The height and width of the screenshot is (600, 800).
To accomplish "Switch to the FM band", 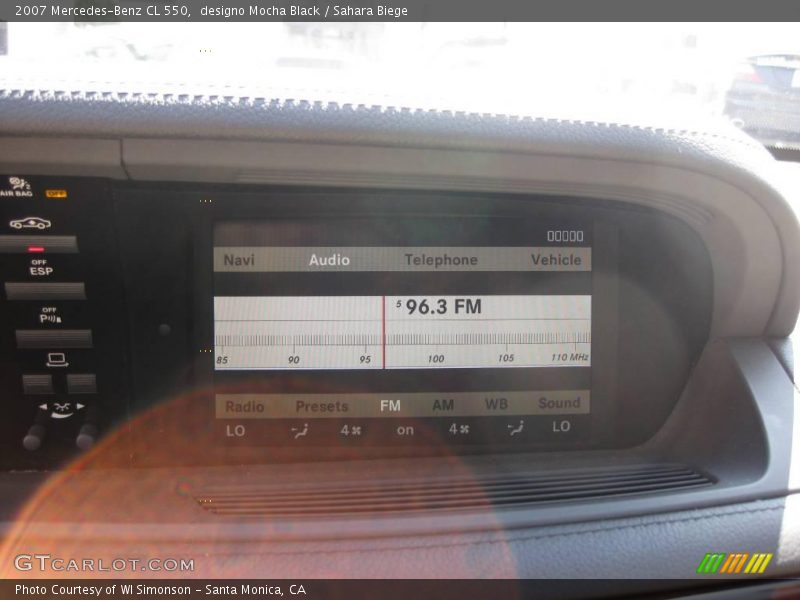I will tap(390, 406).
